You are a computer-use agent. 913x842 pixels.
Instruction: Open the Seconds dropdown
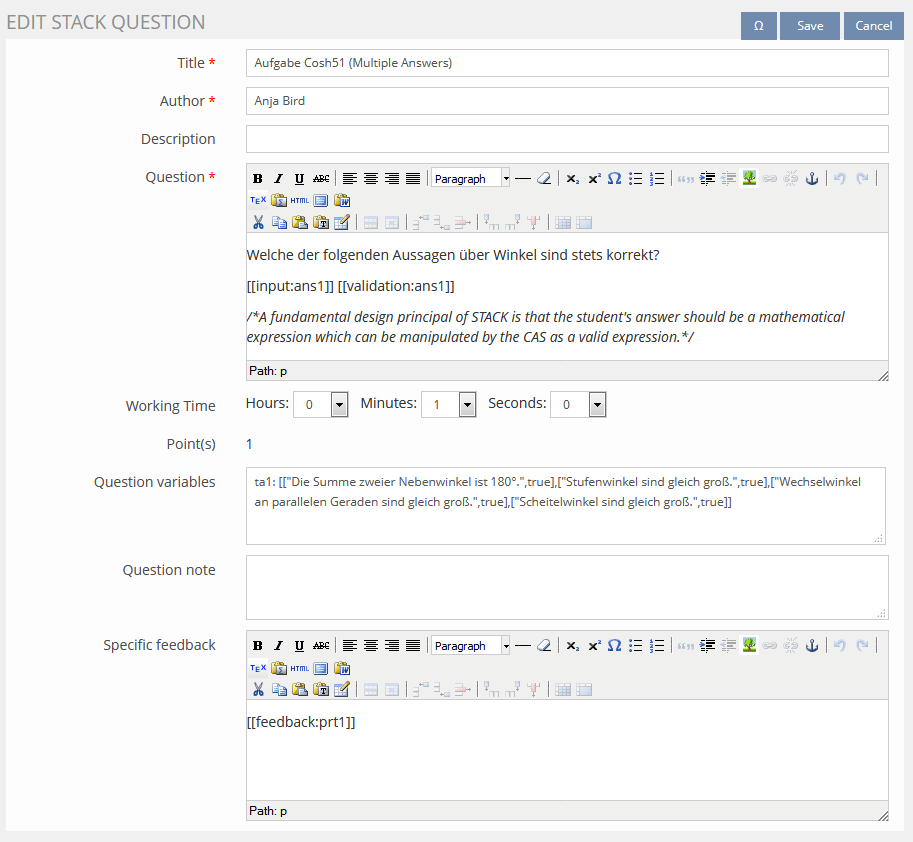[597, 405]
